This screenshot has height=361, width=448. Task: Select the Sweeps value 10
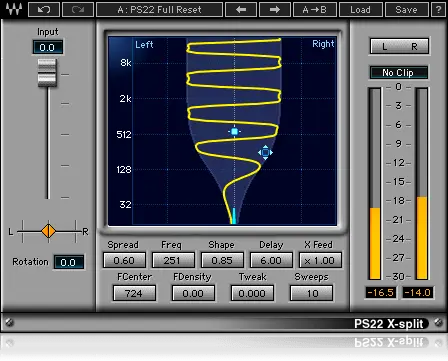311,293
